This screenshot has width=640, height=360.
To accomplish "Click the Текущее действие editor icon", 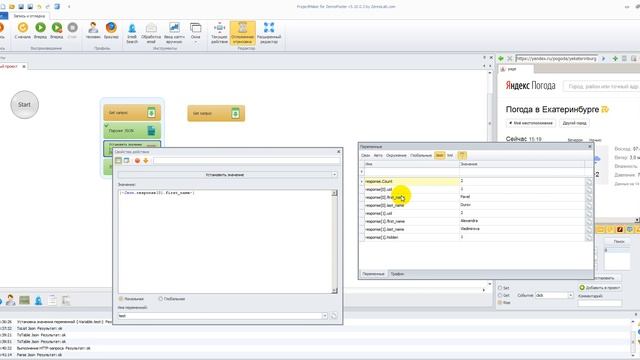I will tap(219, 28).
